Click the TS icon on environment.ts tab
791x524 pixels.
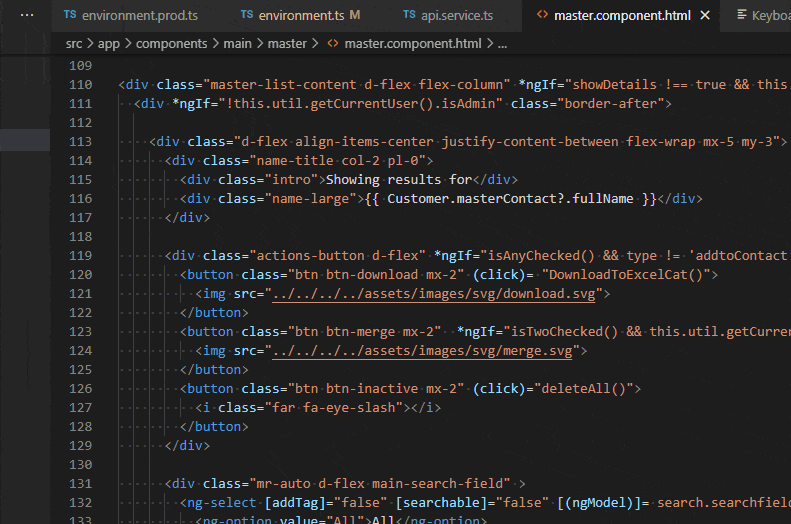(247, 15)
